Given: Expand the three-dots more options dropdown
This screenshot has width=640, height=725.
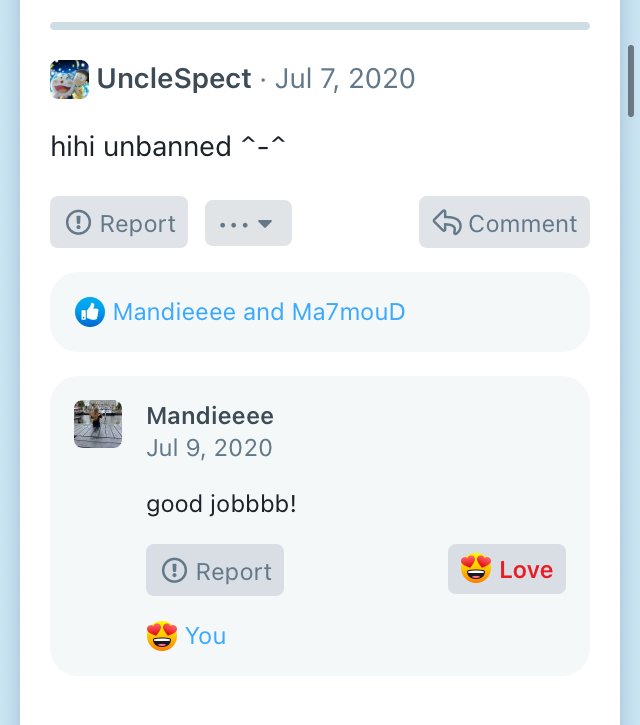Looking at the screenshot, I should [x=248, y=223].
